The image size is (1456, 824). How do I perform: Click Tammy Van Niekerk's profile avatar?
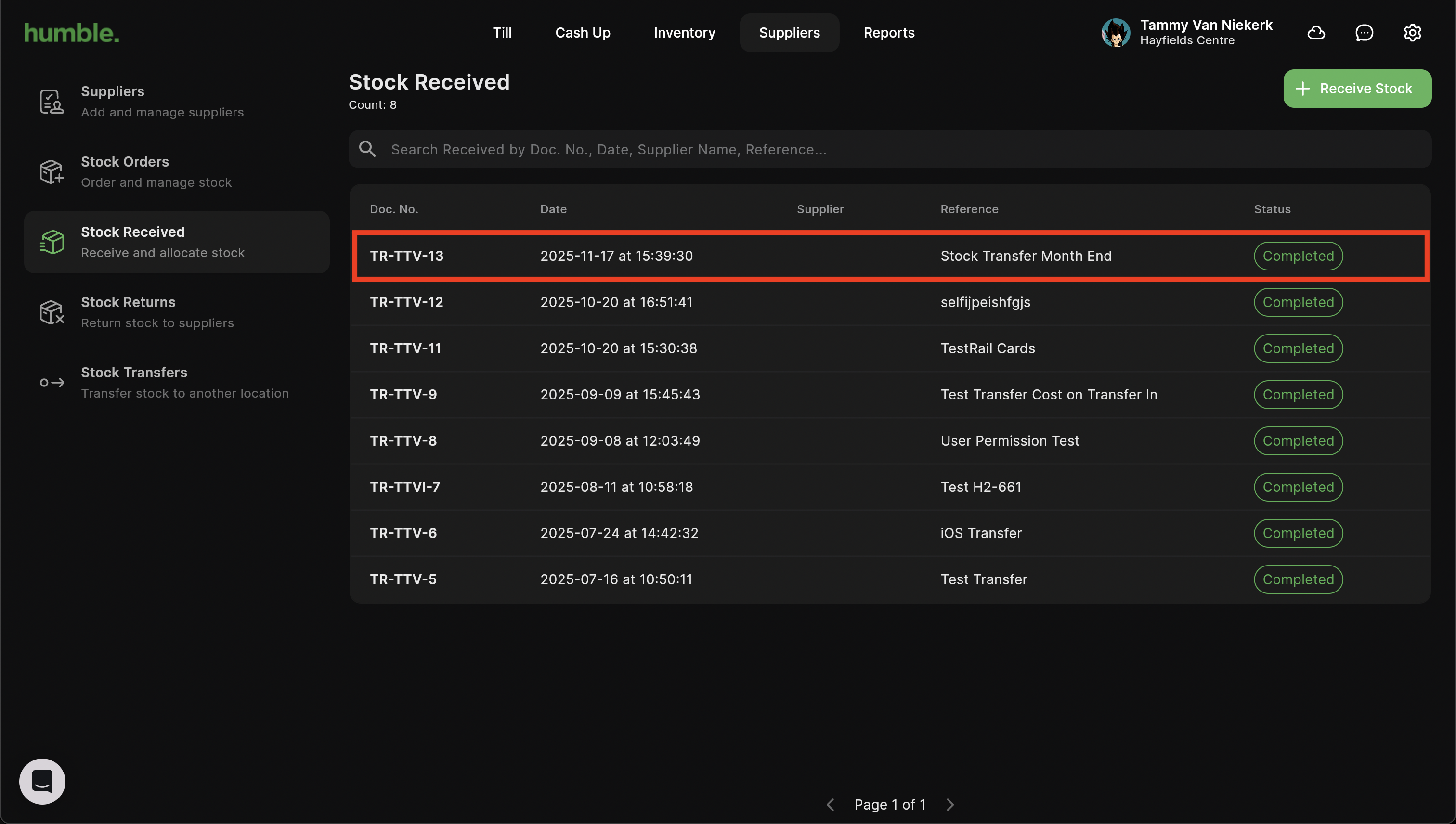(x=1115, y=33)
